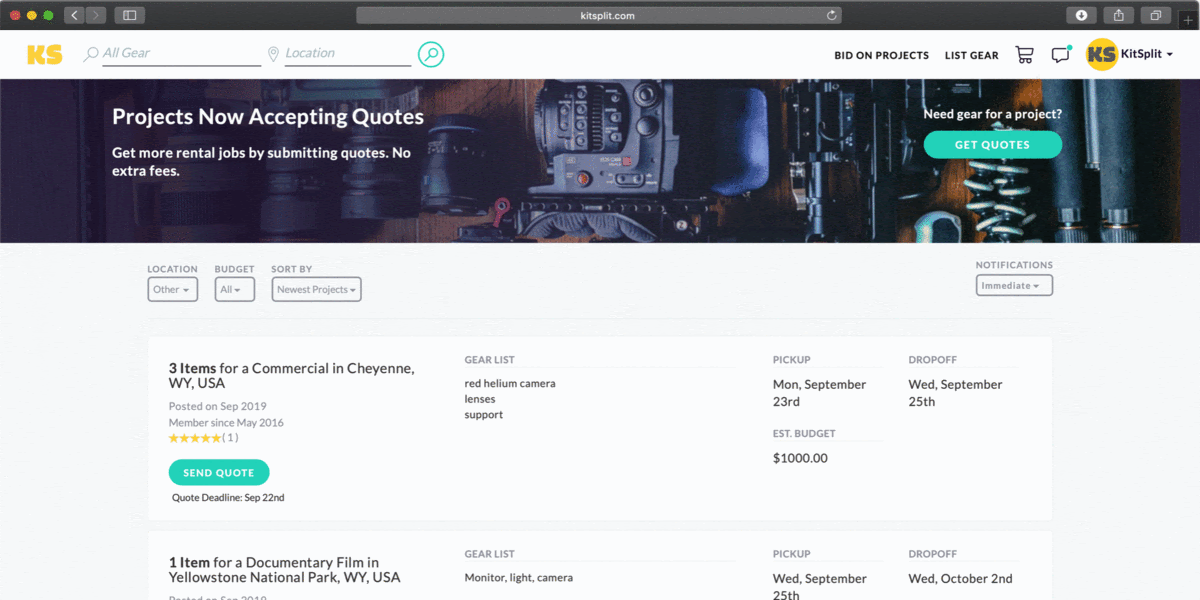Viewport: 1200px width, 600px height.
Task: Expand Sort By Newest Projects dropdown
Action: (x=316, y=289)
